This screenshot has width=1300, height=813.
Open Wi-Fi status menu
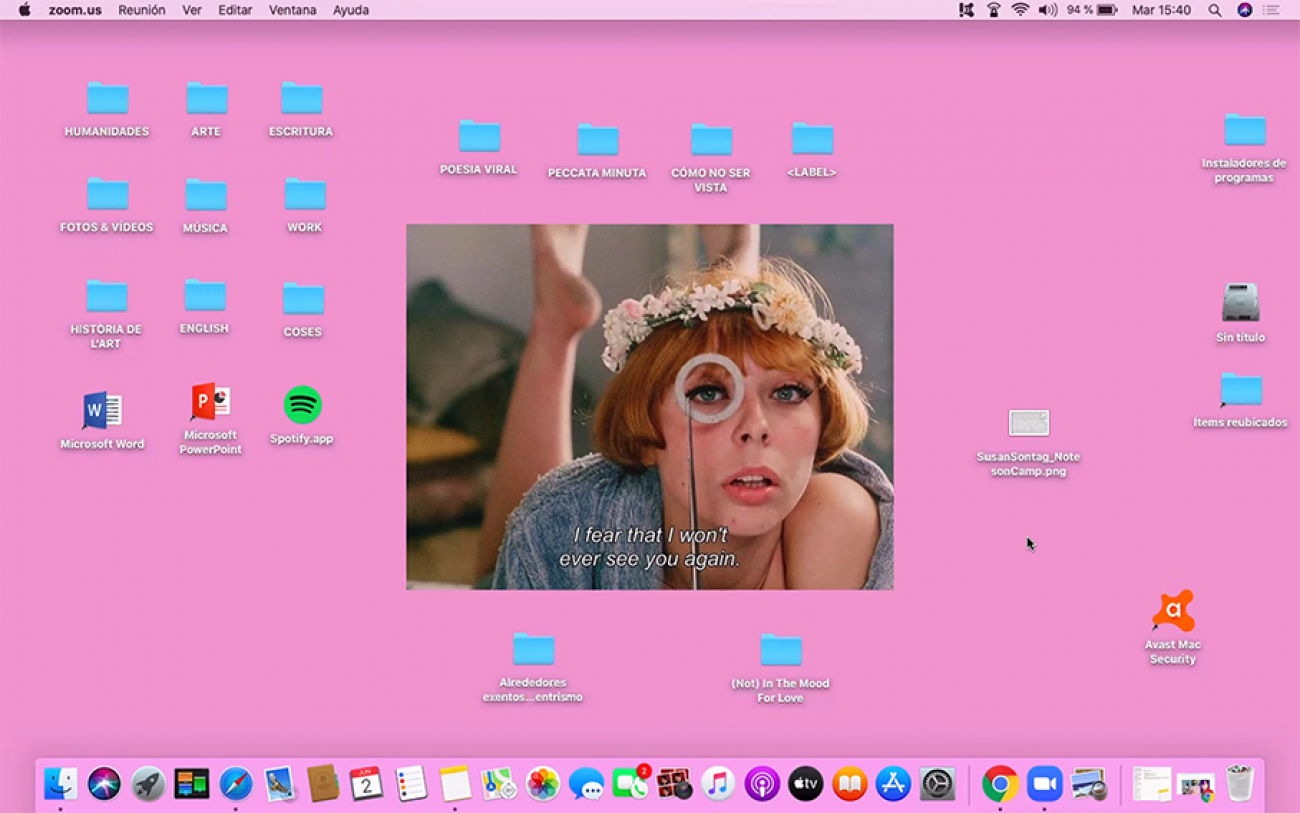pyautogui.click(x=1020, y=10)
